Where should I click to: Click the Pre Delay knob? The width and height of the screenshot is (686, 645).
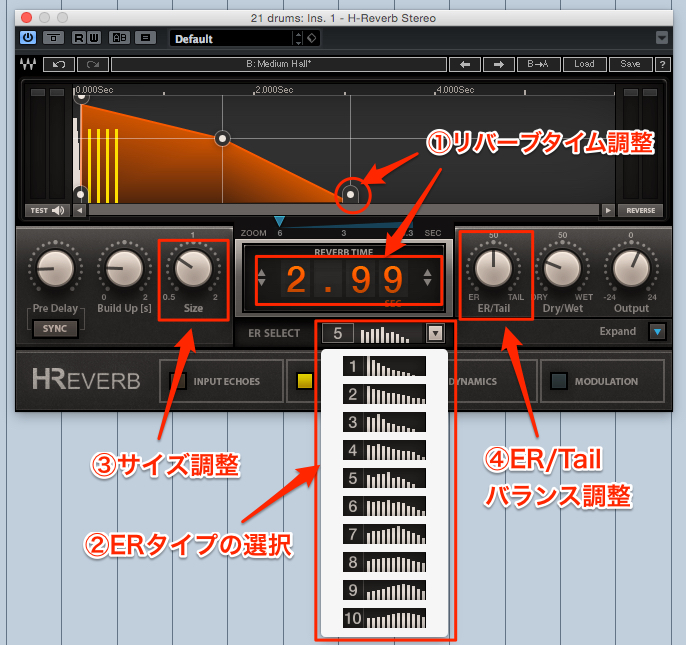point(55,268)
